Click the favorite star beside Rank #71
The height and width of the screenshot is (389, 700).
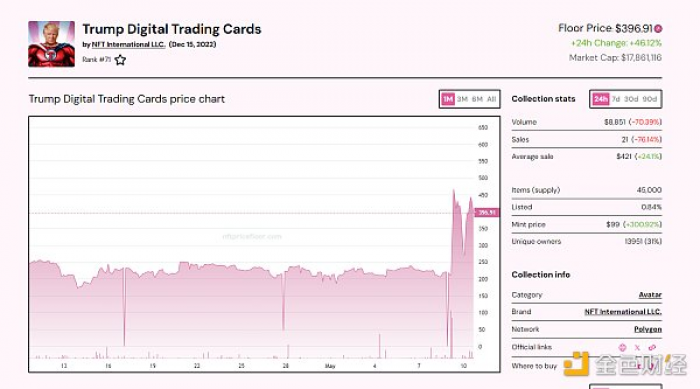[120, 60]
